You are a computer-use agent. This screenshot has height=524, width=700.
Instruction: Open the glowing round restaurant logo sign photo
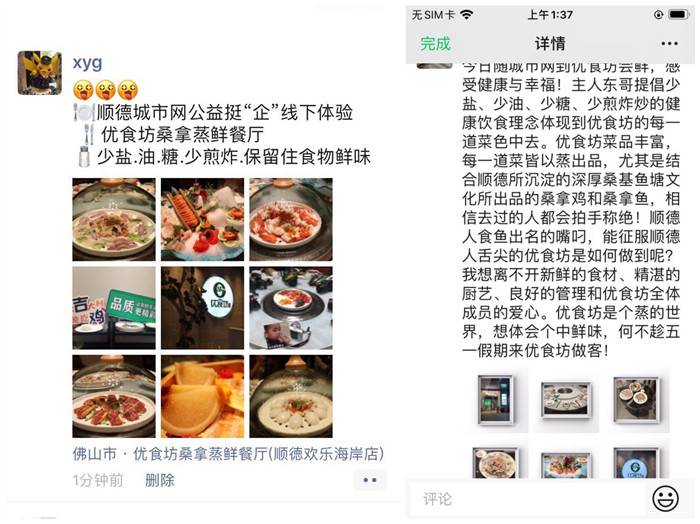coord(202,308)
